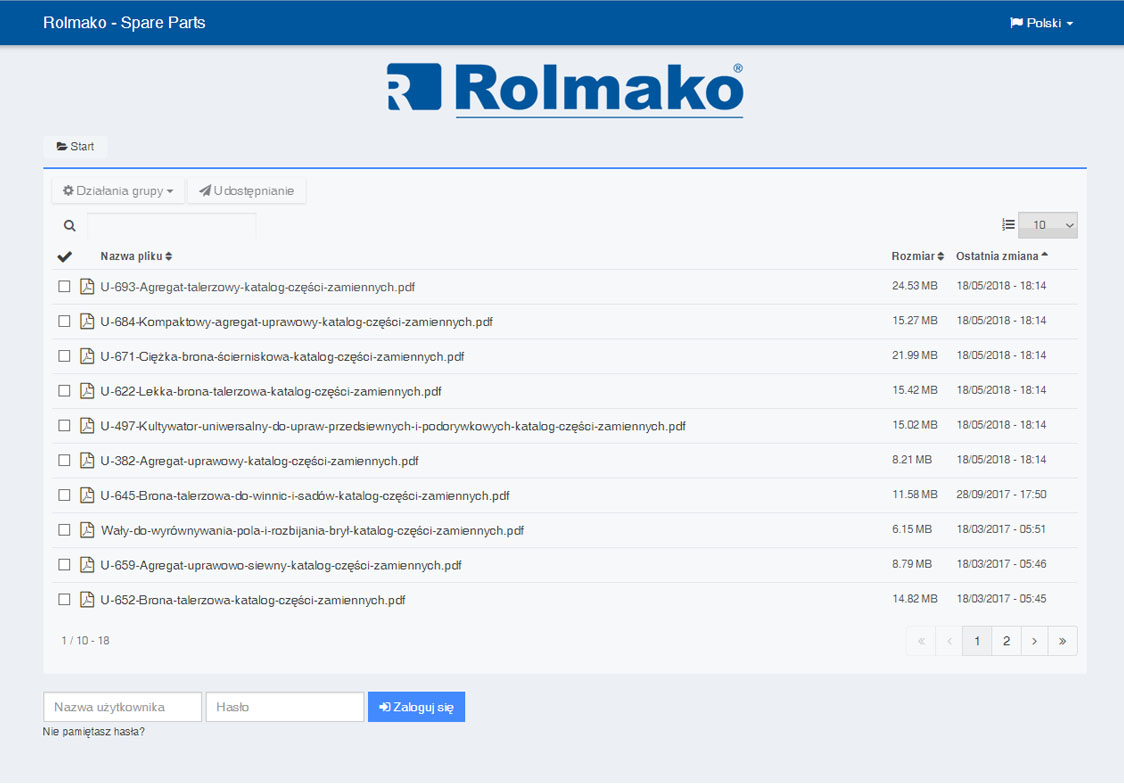The image size is (1124, 784).
Task: Click pagination info 1 / 10 - 18
Action: 85,641
